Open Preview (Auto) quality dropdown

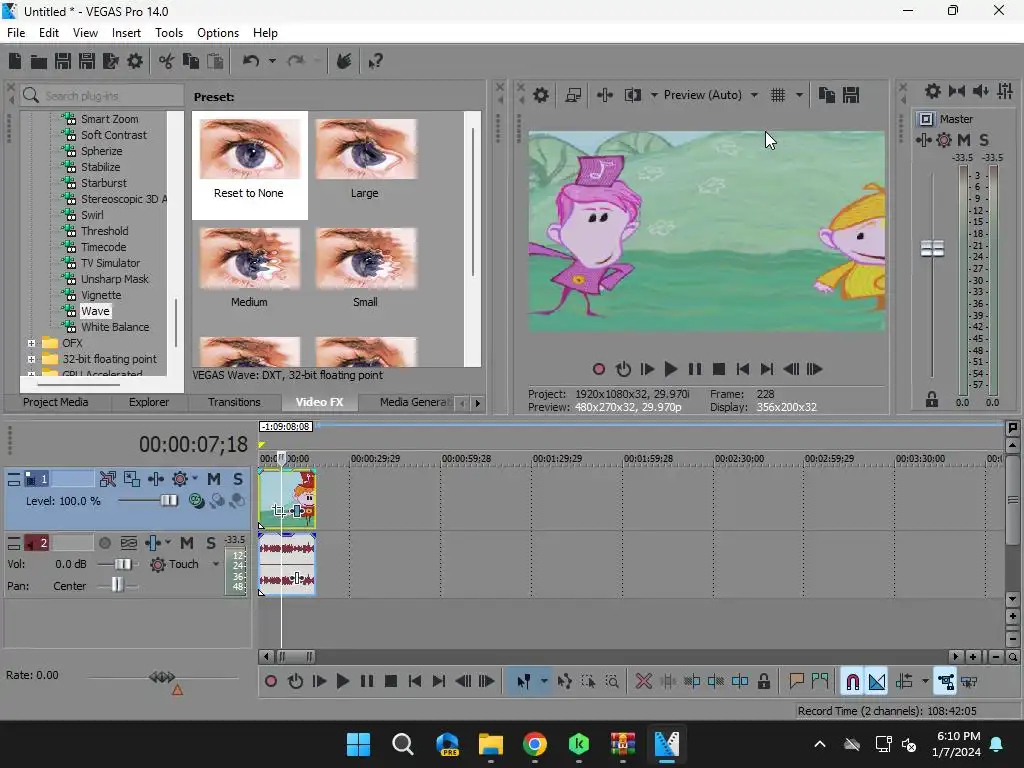pos(754,95)
